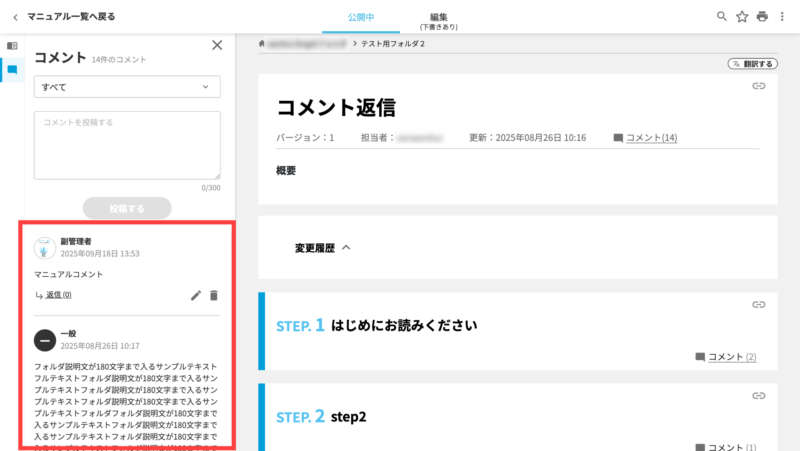
Task: Click the 更新：2025年08月26日 10:16 text
Action: (528, 138)
